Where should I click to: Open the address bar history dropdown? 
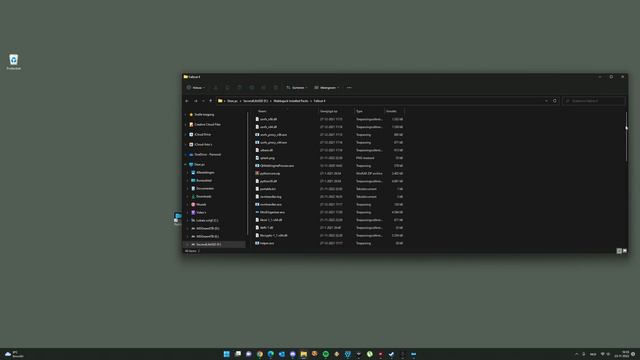[x=546, y=101]
